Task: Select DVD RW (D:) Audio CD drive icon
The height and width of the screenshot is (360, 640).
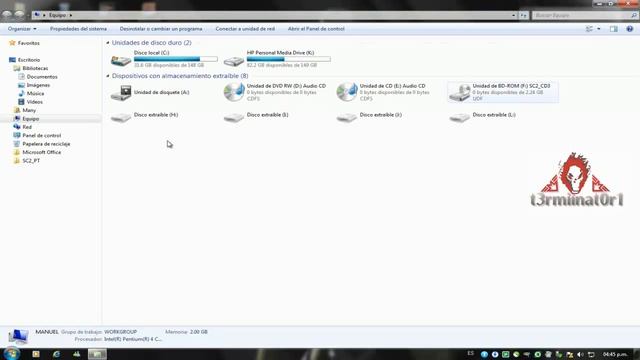Action: tap(234, 92)
